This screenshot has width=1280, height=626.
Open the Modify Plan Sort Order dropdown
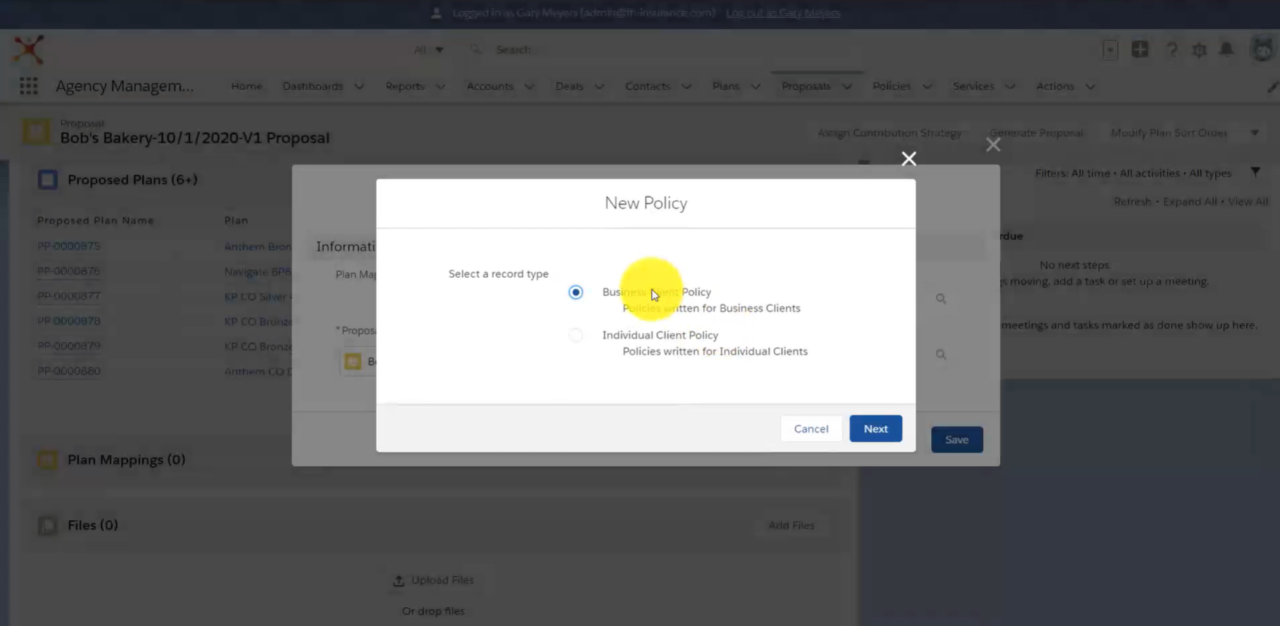pyautogui.click(x=1254, y=132)
